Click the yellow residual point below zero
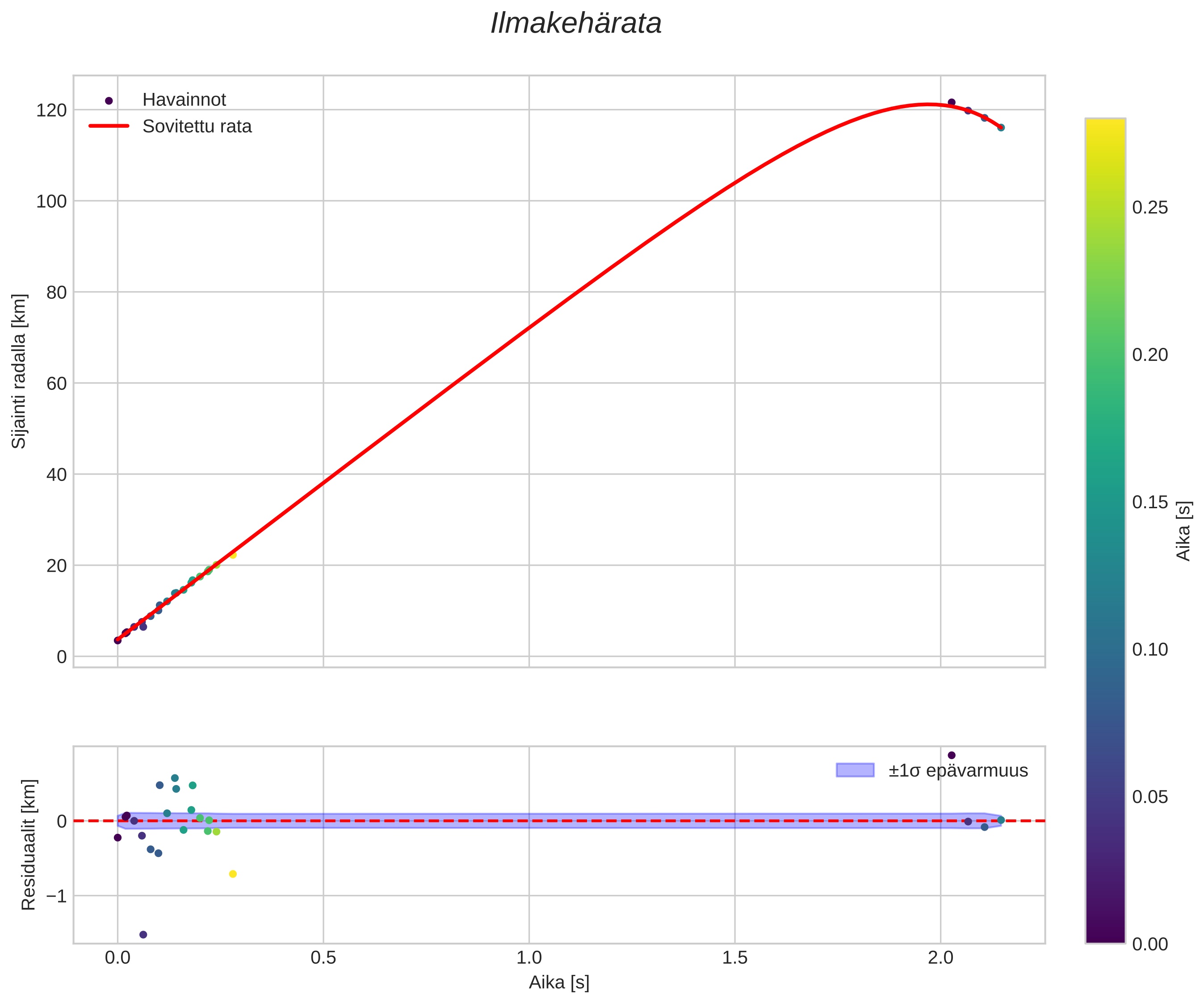 click(233, 874)
